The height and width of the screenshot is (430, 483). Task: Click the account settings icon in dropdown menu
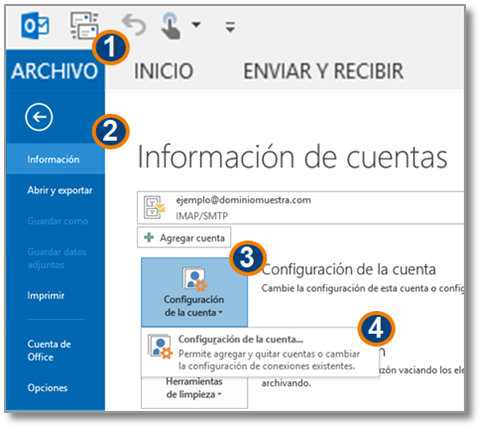160,347
